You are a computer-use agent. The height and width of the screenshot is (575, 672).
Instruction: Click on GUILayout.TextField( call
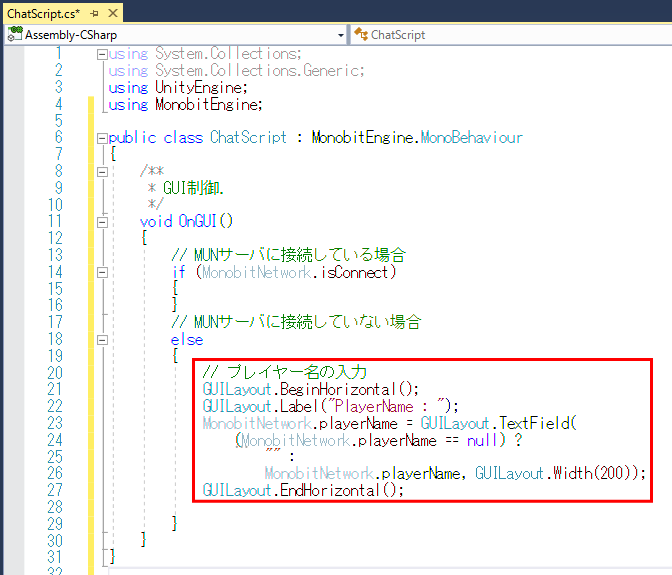tap(499, 423)
